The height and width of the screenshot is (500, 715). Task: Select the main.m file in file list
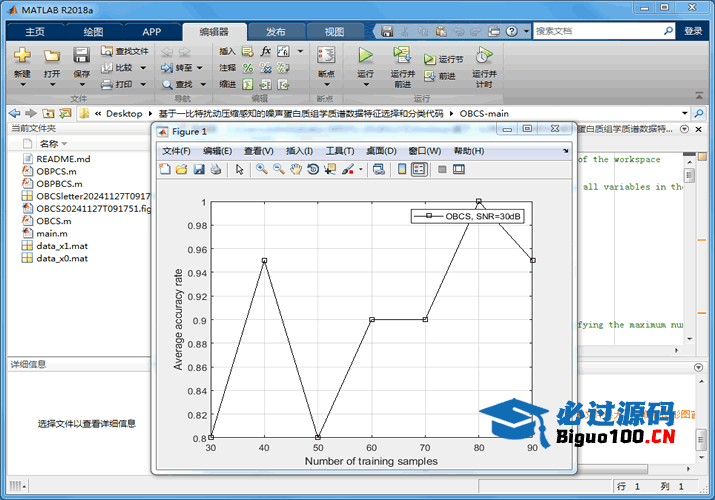tap(53, 233)
